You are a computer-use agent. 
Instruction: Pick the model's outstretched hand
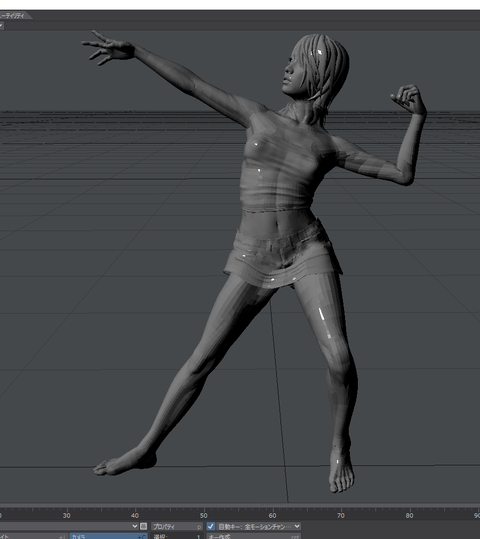point(108,48)
